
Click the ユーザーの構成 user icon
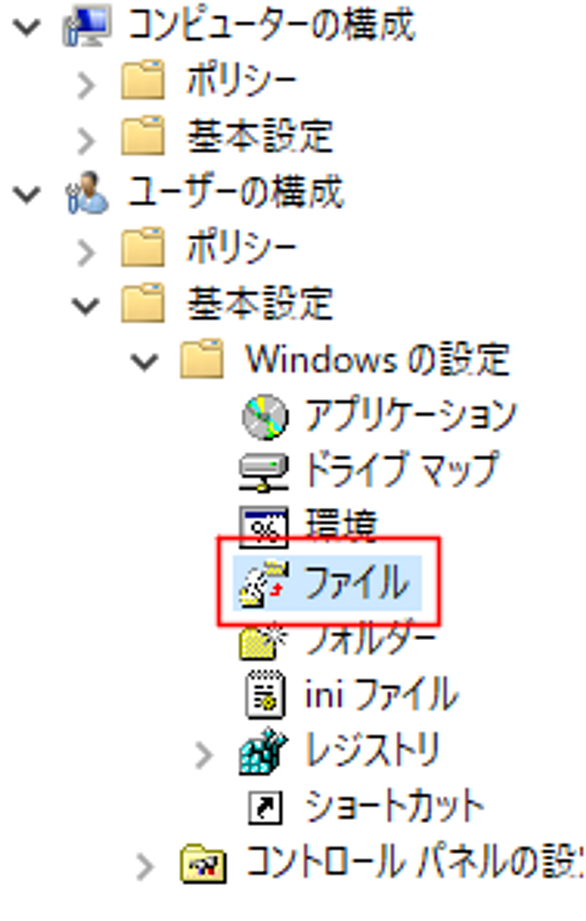86,193
